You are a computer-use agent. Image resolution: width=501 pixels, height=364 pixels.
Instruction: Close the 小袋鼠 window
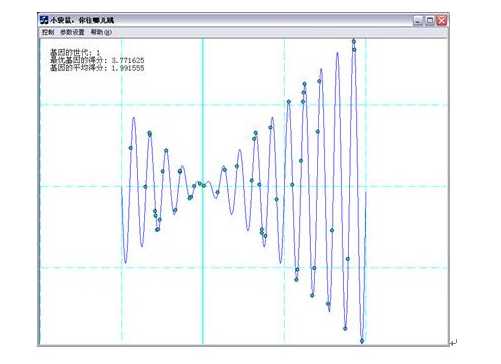pyautogui.click(x=442, y=21)
